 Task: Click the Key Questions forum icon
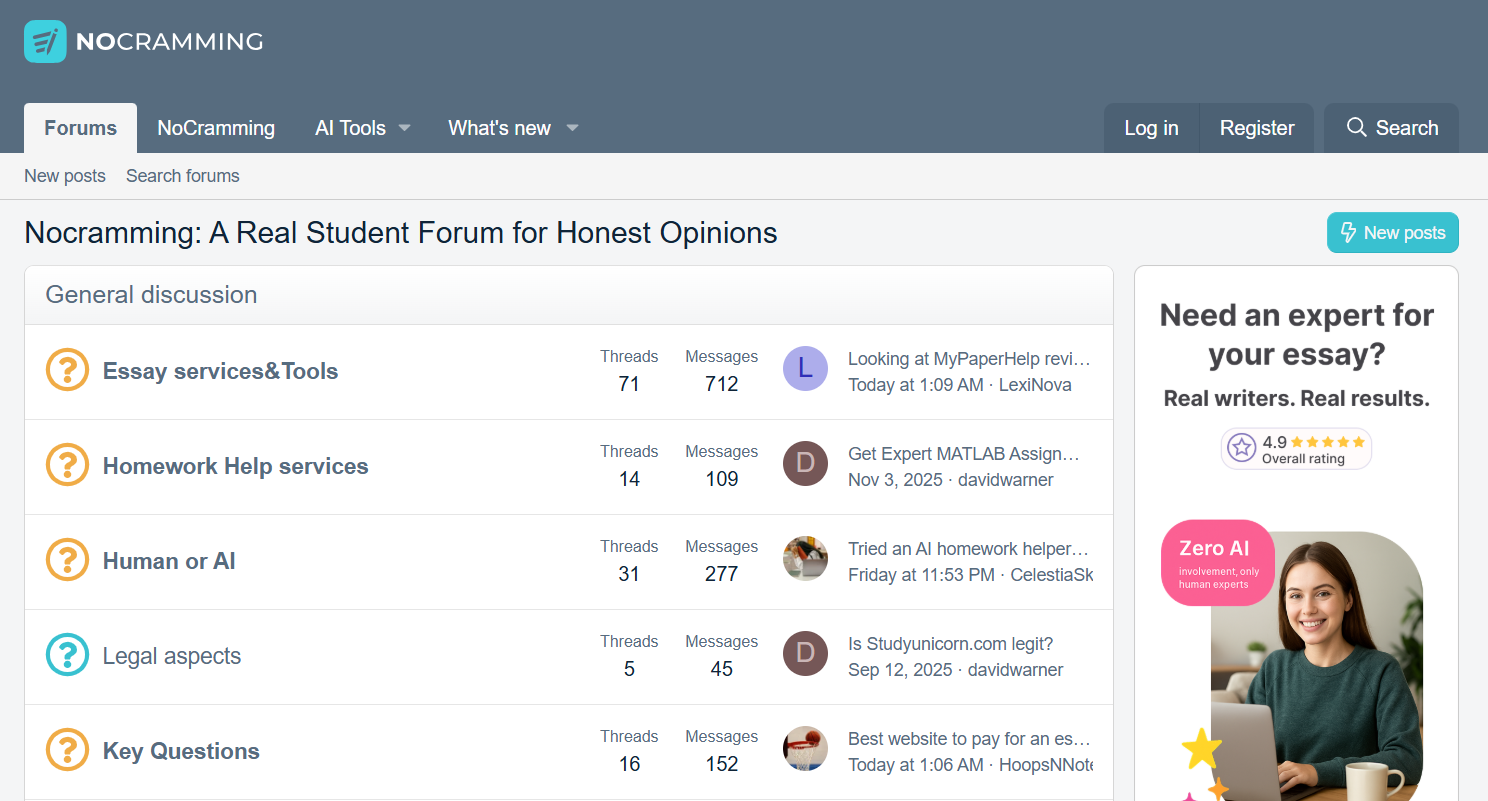(x=68, y=751)
